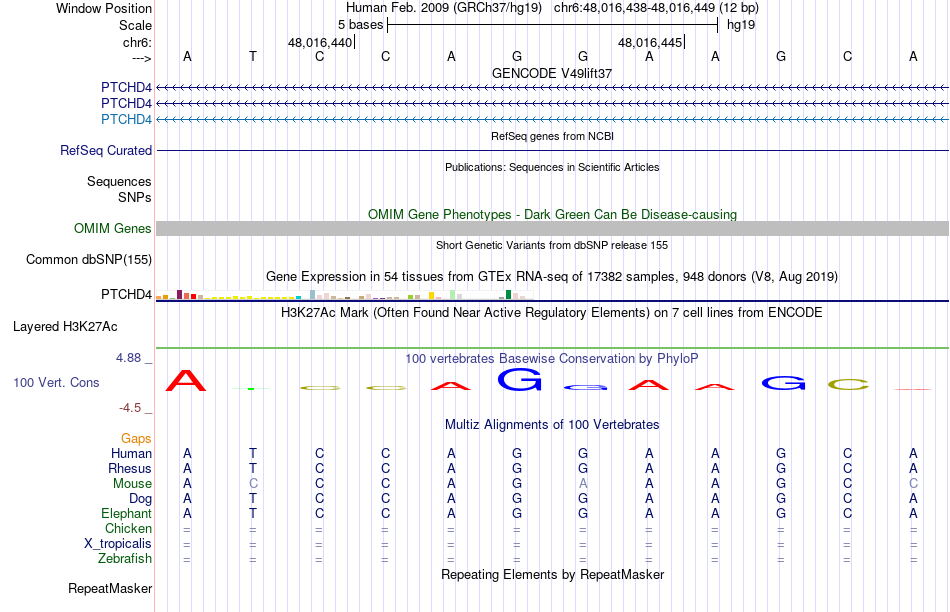Click the Zebrafish alignment row label

click(125, 558)
